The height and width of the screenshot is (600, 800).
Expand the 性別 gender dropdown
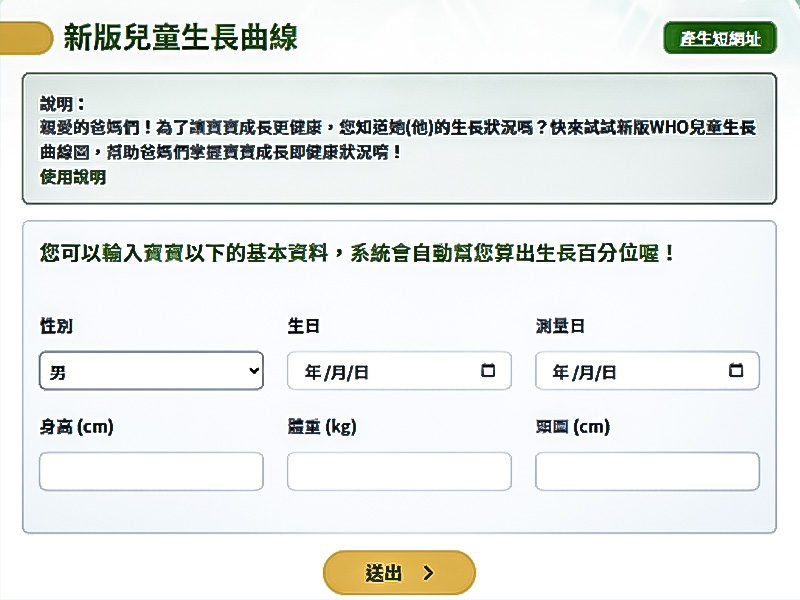coord(151,371)
